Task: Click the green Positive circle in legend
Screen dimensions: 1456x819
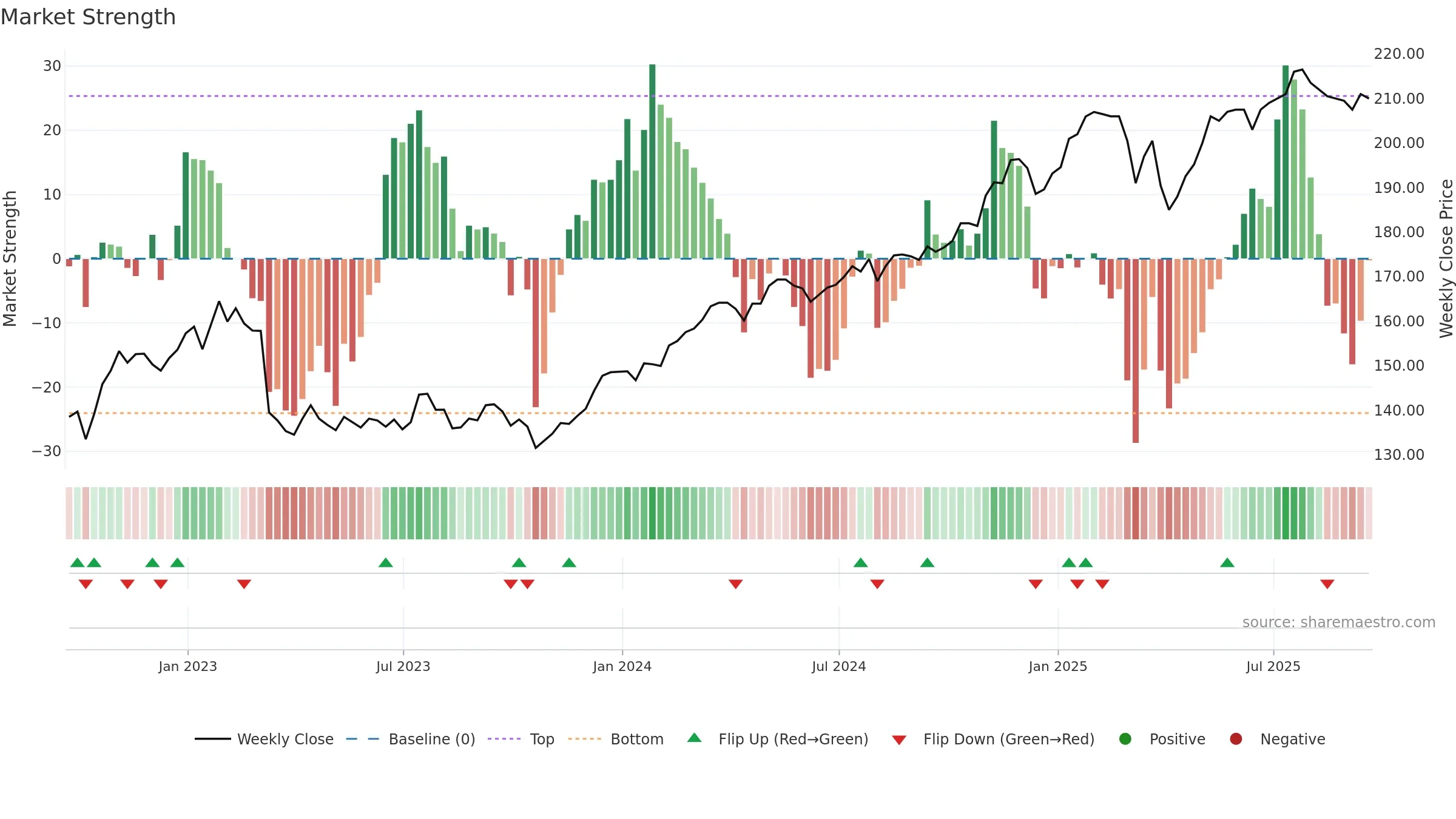Action: click(1125, 739)
